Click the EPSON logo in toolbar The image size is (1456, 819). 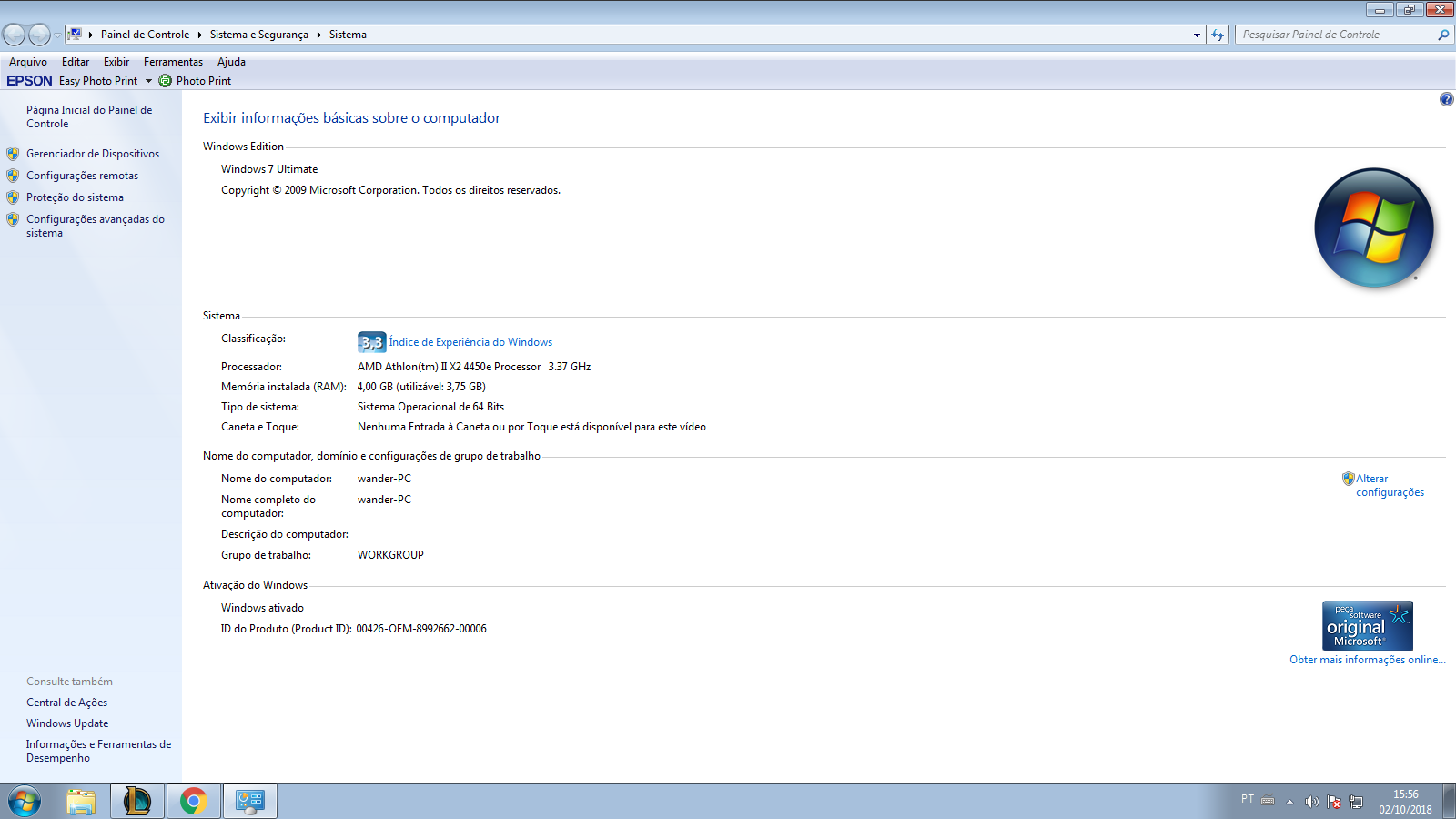click(x=29, y=81)
